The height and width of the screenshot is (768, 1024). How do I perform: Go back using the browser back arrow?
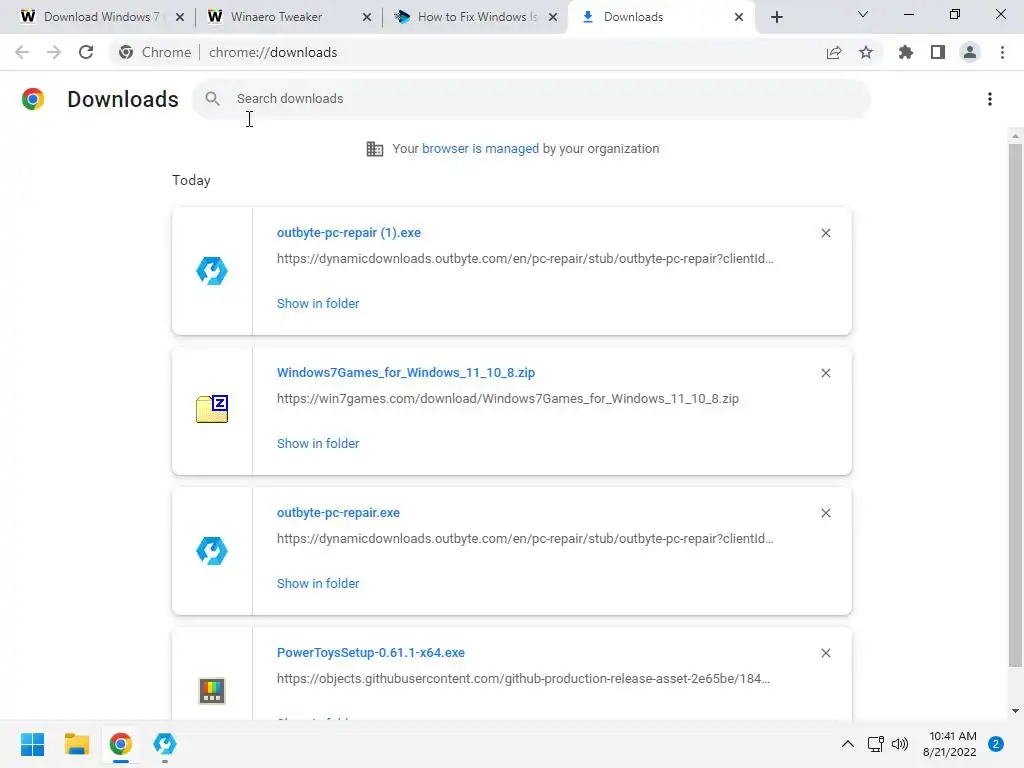[22, 52]
